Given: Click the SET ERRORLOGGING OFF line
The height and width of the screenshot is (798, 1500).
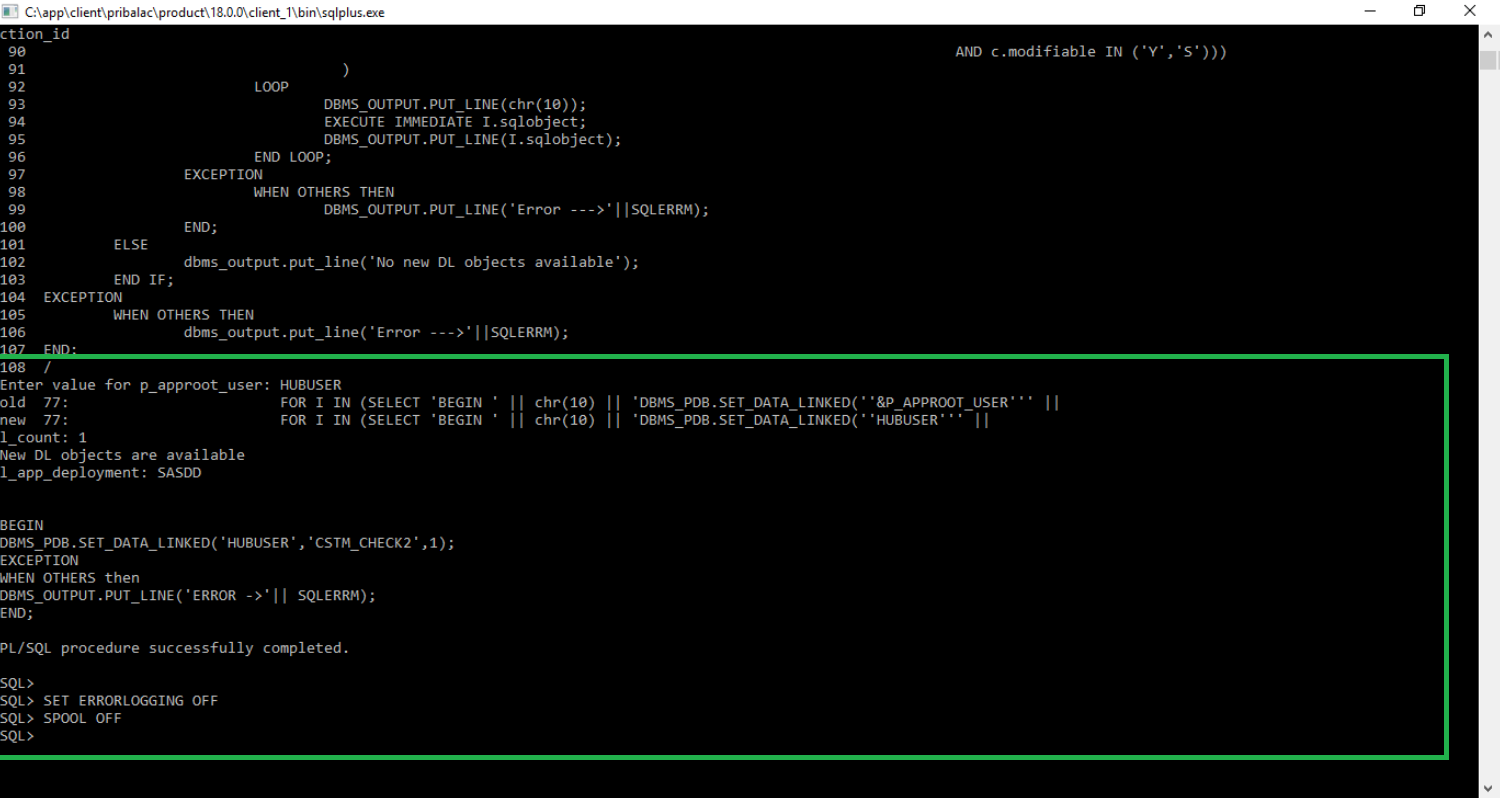Looking at the screenshot, I should [x=130, y=700].
